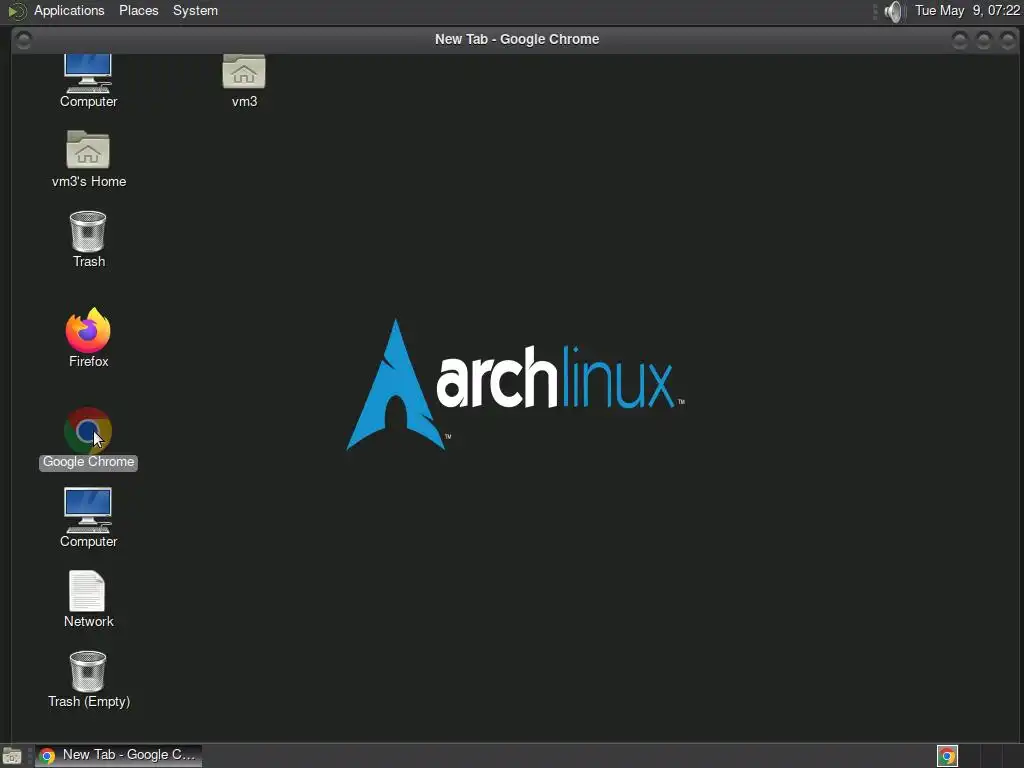The width and height of the screenshot is (1024, 768).
Task: Switch to New Tab - Google Chrome taskbar entry
Action: point(118,756)
